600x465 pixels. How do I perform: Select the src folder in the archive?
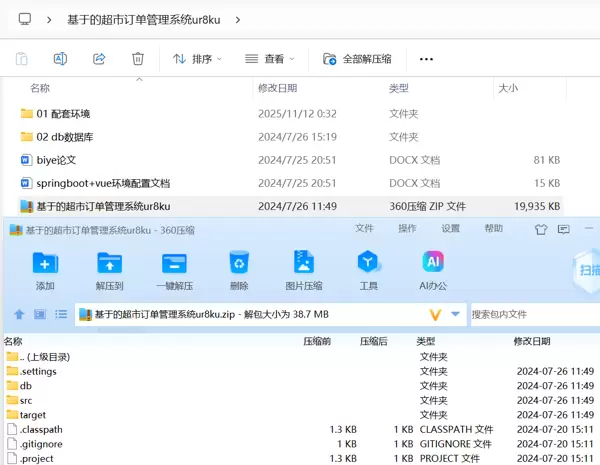pos(26,400)
